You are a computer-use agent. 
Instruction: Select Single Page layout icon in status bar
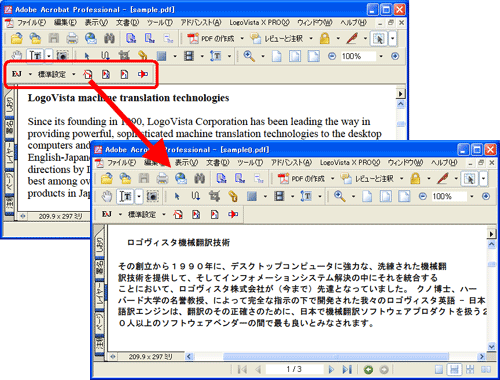(x=439, y=369)
